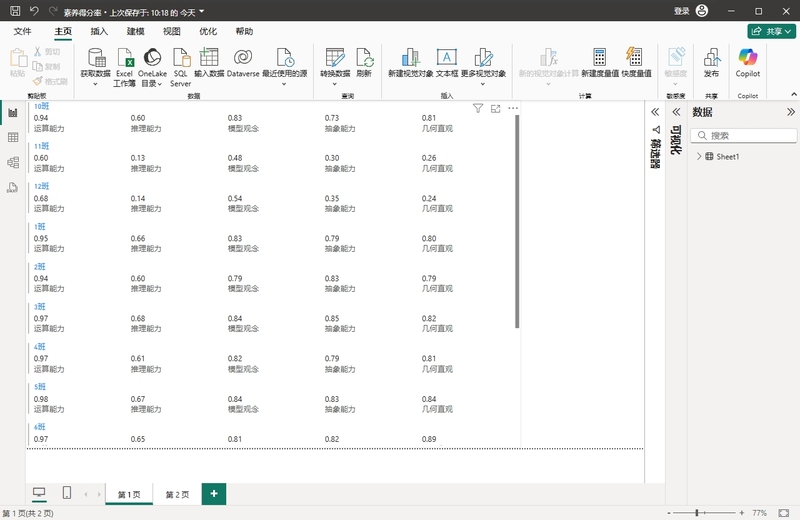800x520 pixels.
Task: Select the Help (帮助) ribbon tab
Action: (244, 31)
